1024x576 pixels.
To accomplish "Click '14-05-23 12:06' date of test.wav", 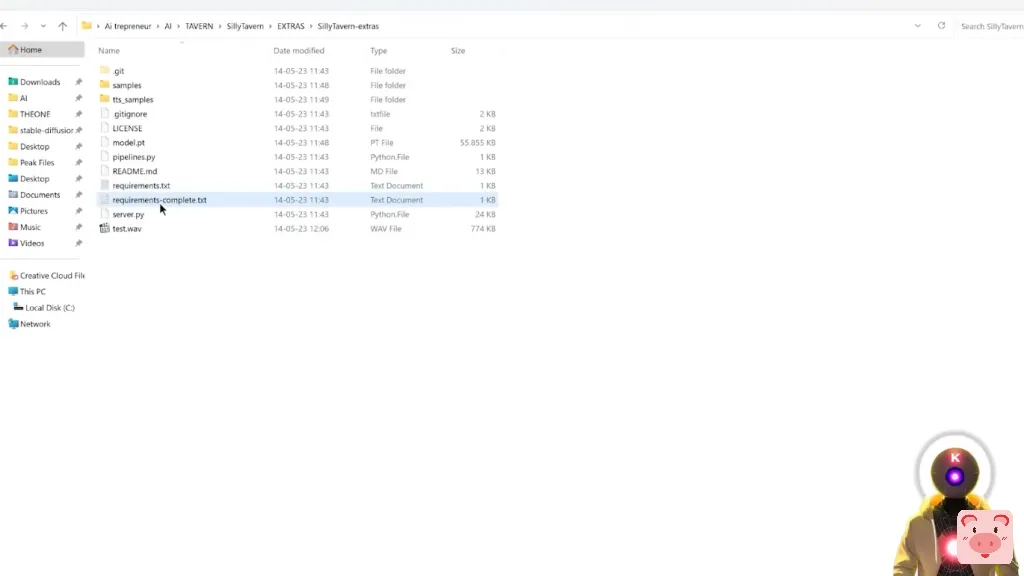I will coord(301,229).
